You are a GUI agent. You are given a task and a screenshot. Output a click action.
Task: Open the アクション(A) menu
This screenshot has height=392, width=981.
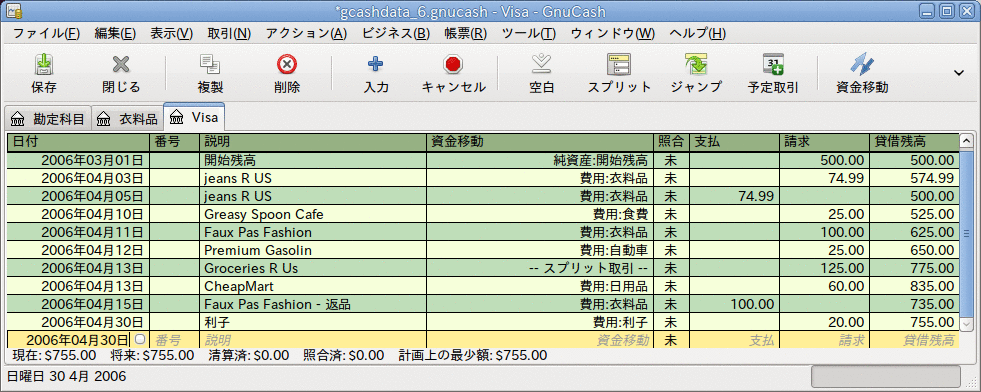click(x=307, y=33)
